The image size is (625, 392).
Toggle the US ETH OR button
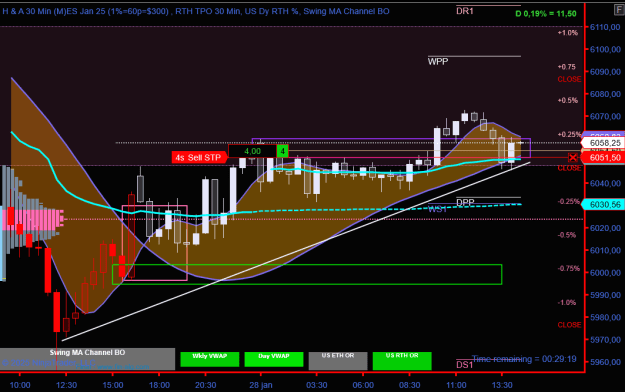point(338,360)
